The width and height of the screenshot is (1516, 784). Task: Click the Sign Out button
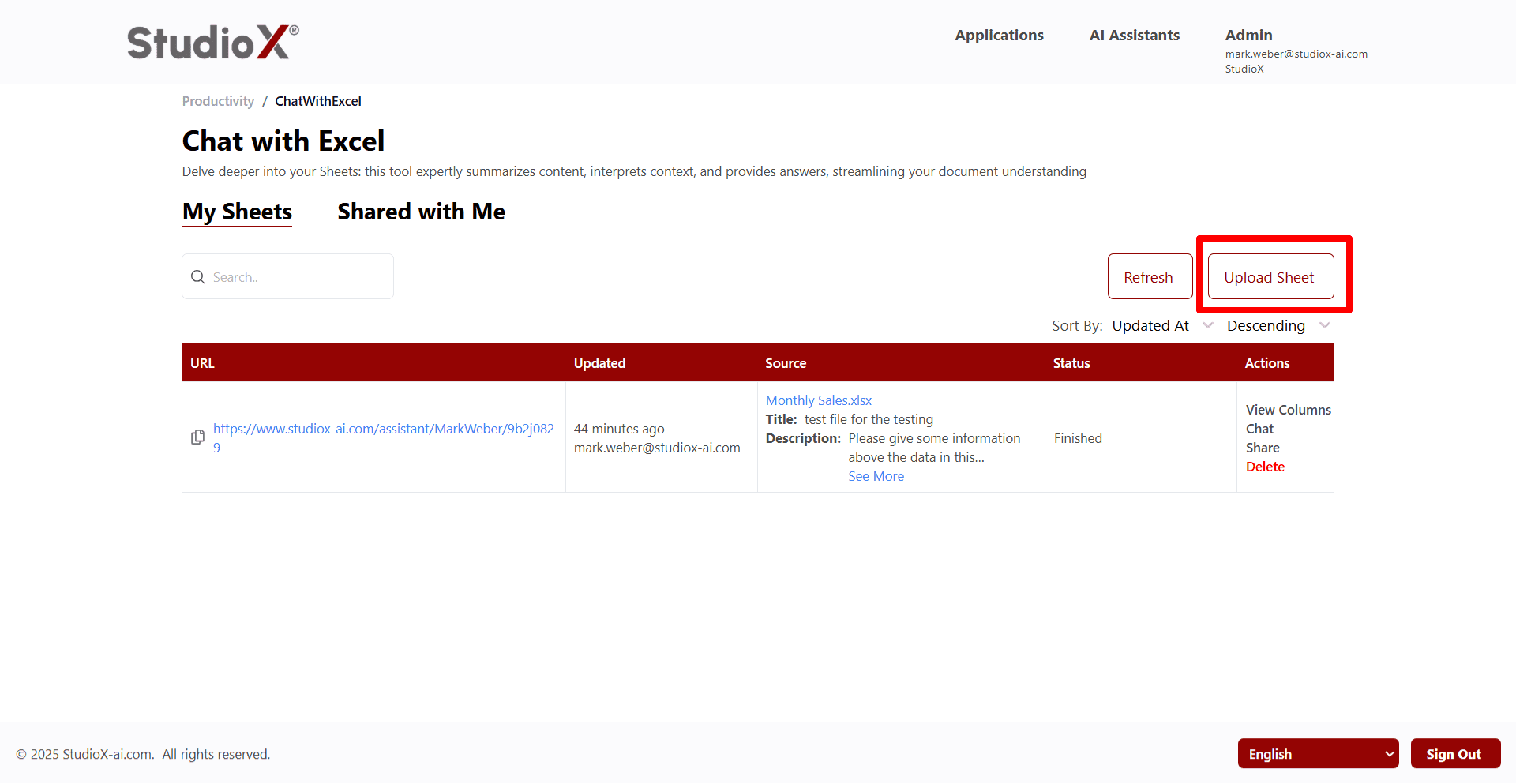pyautogui.click(x=1454, y=754)
